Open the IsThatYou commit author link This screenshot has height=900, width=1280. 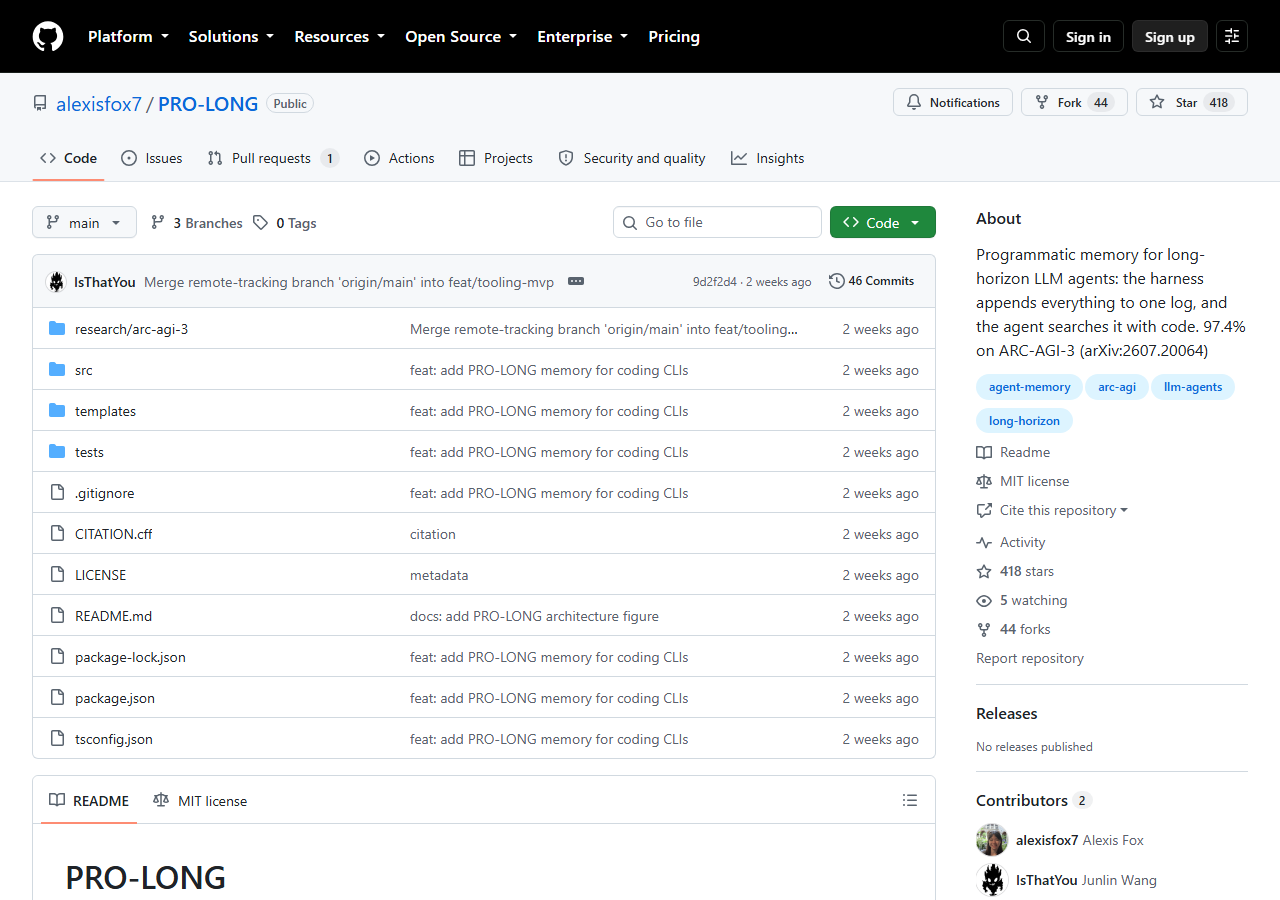pyautogui.click(x=105, y=282)
